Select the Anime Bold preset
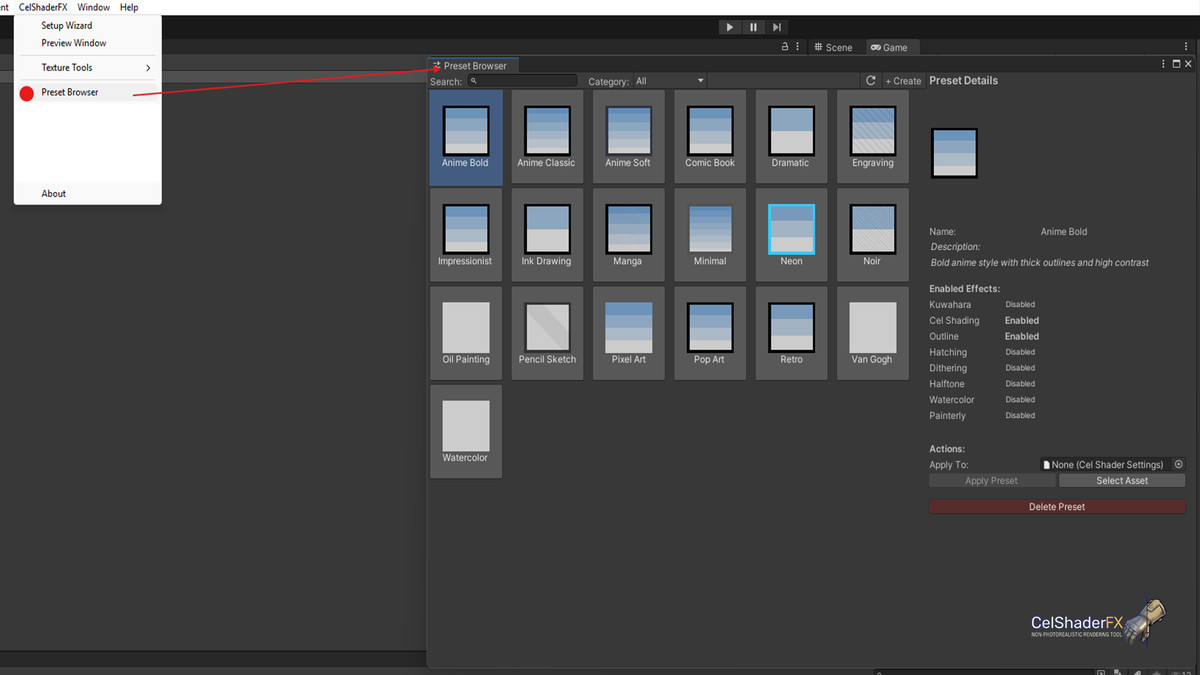This screenshot has width=1200, height=675. 466,138
